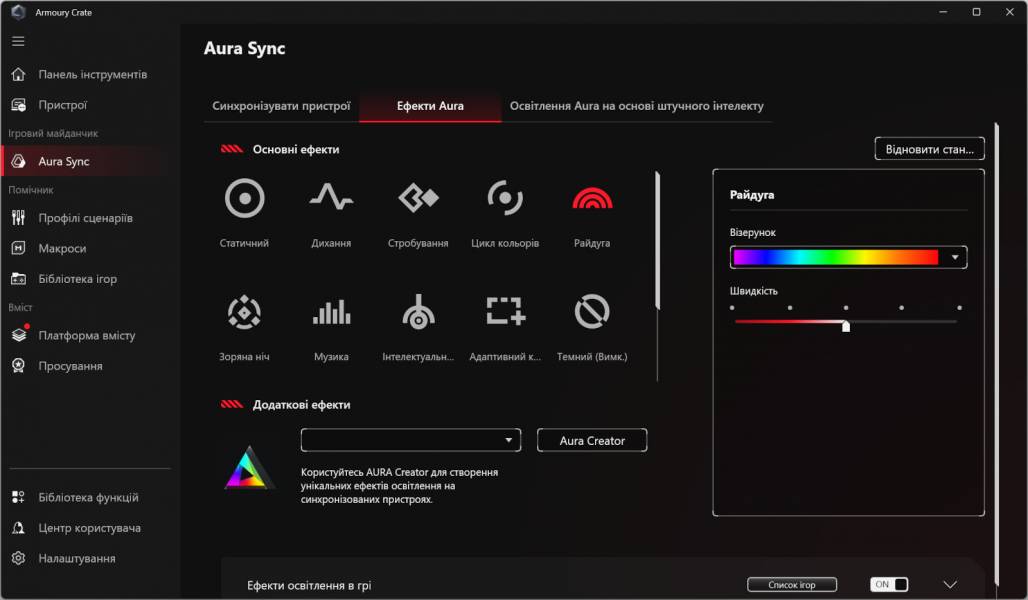Launch Aura Creator button
Screen dimensions: 1028x600
tap(592, 441)
